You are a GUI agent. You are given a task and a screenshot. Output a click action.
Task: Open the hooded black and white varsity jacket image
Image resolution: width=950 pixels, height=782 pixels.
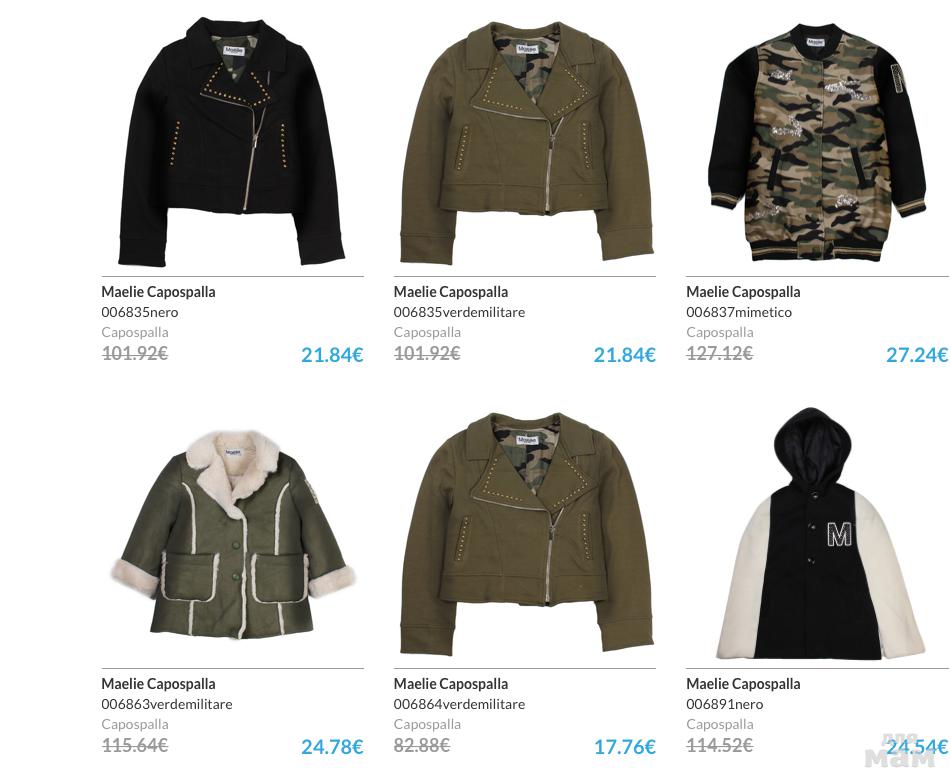click(821, 534)
